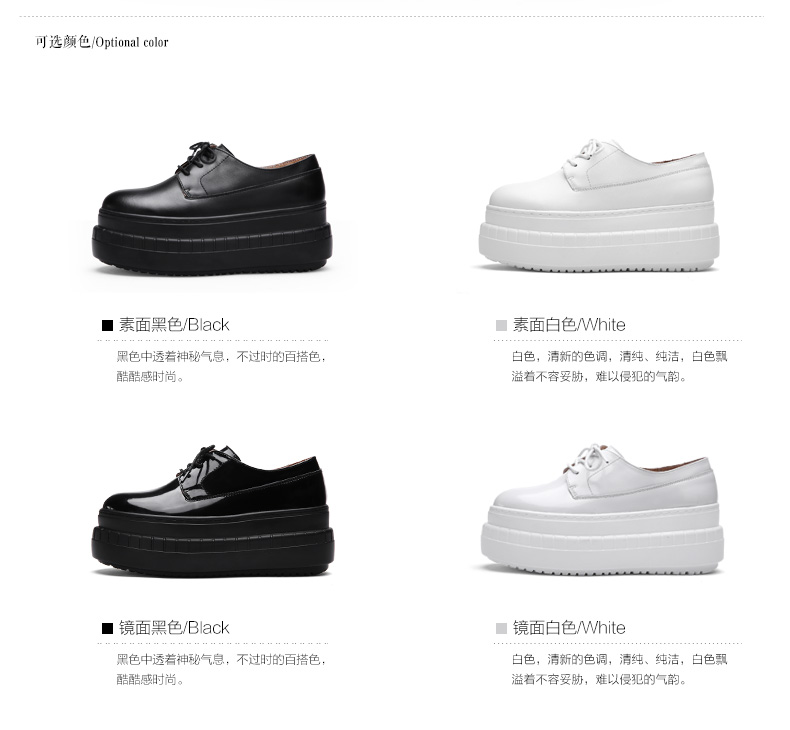Click the matte white platform shoe image
This screenshot has height=730, width=790.
coord(599,206)
